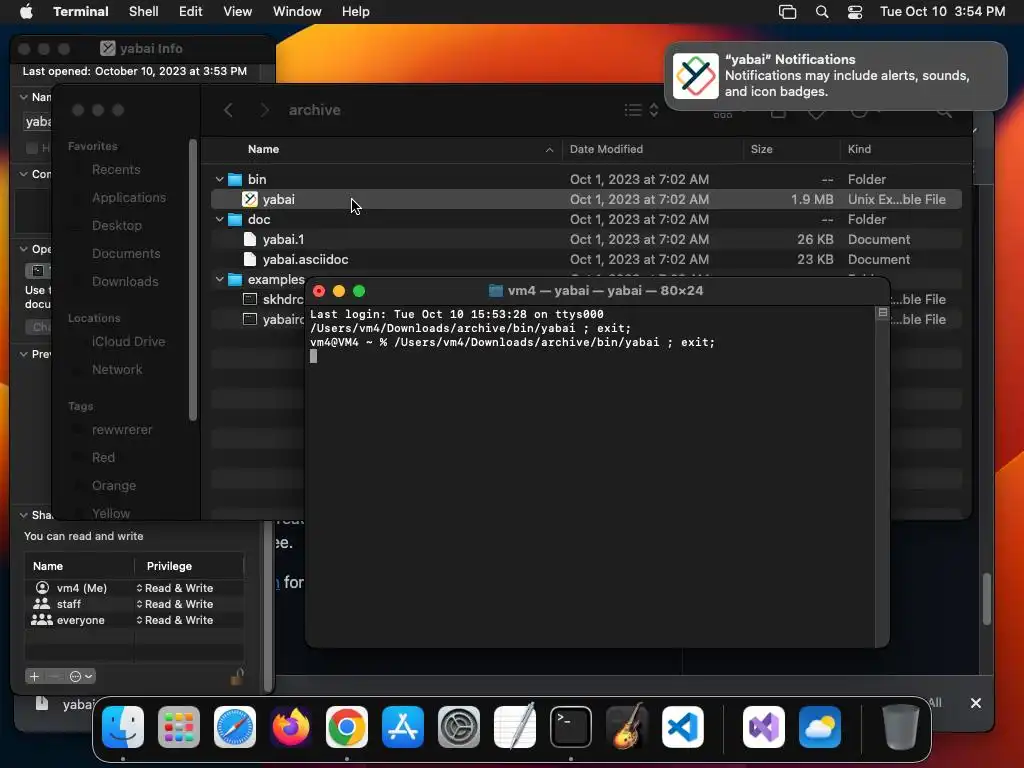
Task: Open Documents in Finder sidebar
Action: click(x=126, y=253)
